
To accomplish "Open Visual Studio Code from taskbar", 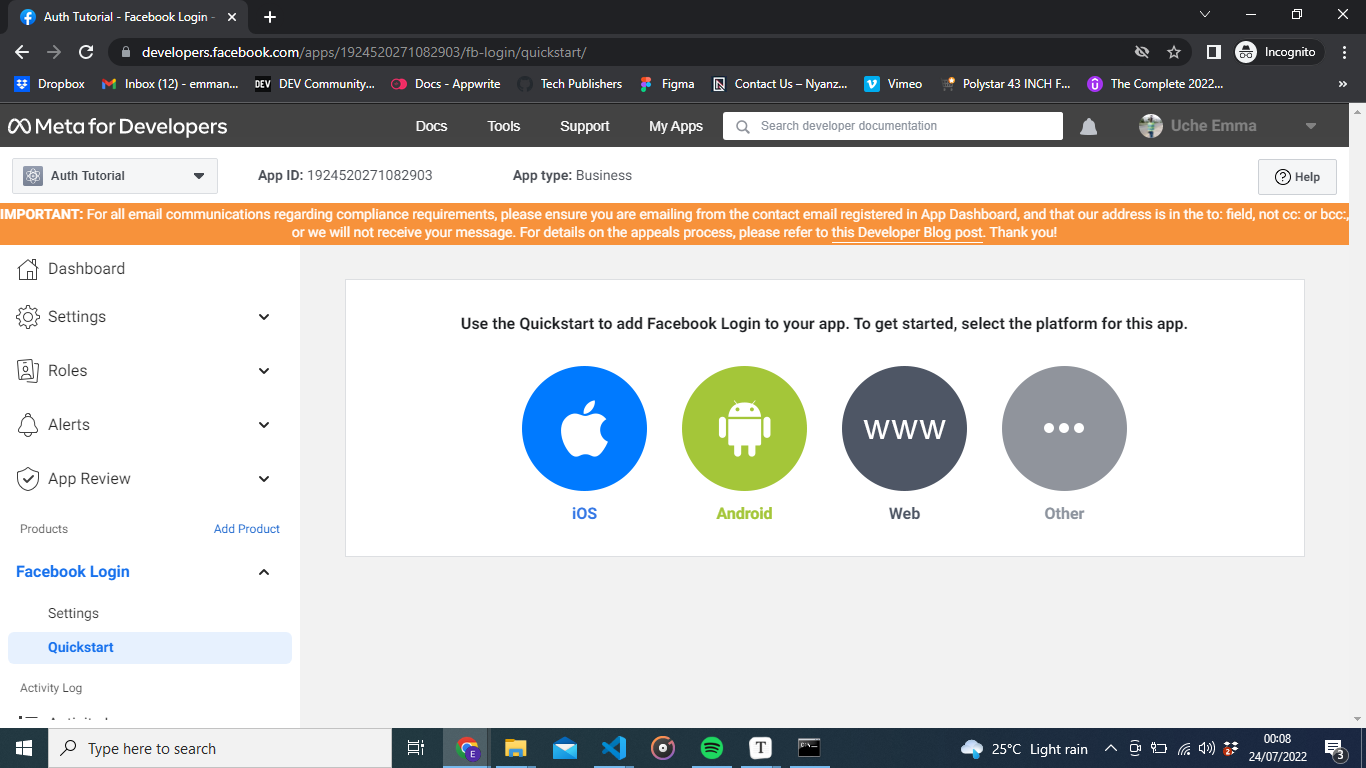I will click(614, 748).
